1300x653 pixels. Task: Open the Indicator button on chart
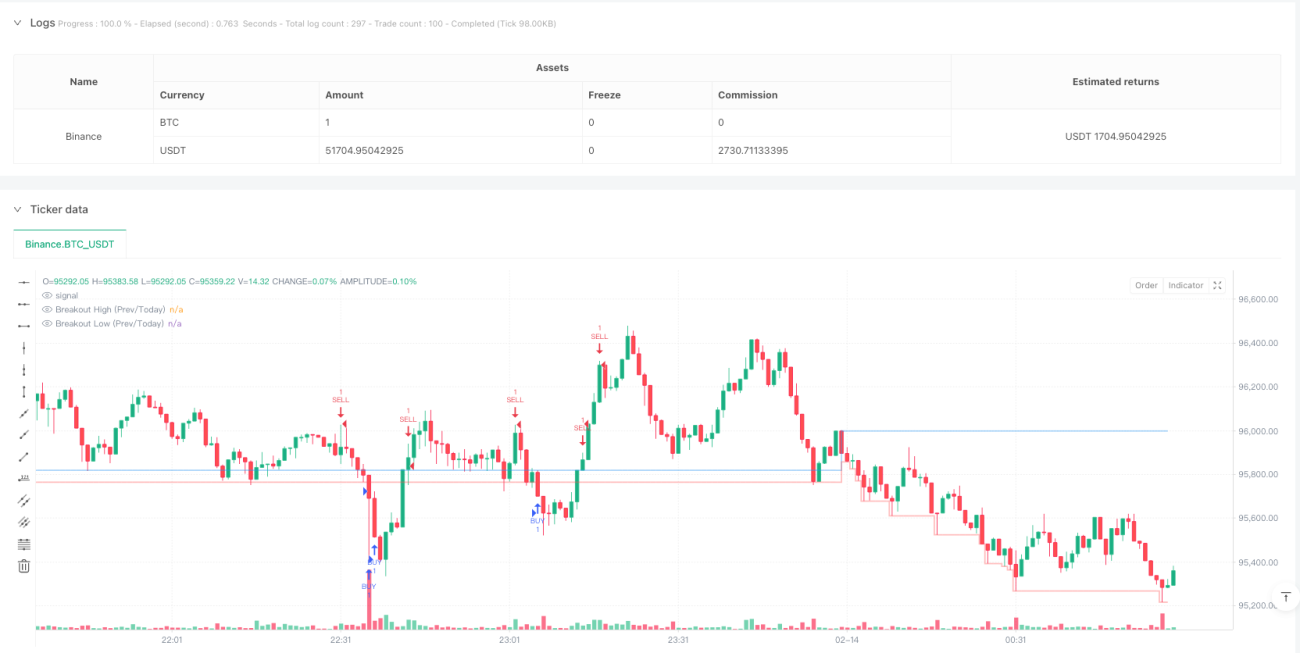click(x=1185, y=285)
